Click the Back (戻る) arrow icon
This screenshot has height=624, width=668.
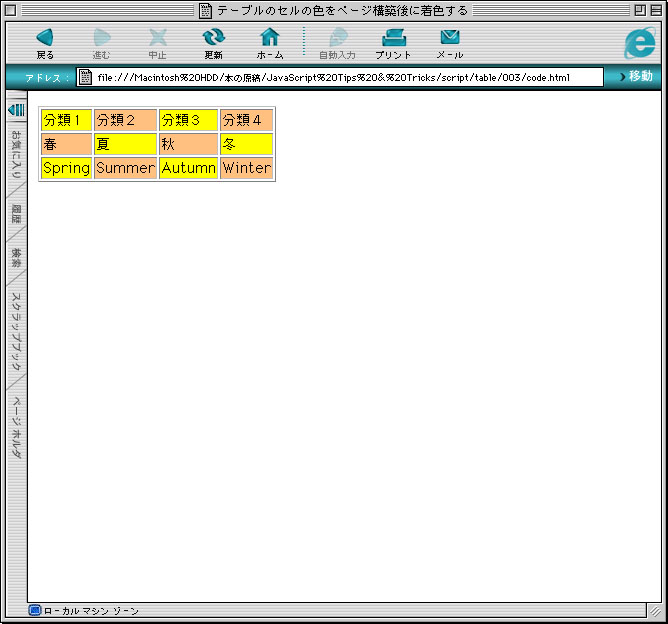pos(45,38)
